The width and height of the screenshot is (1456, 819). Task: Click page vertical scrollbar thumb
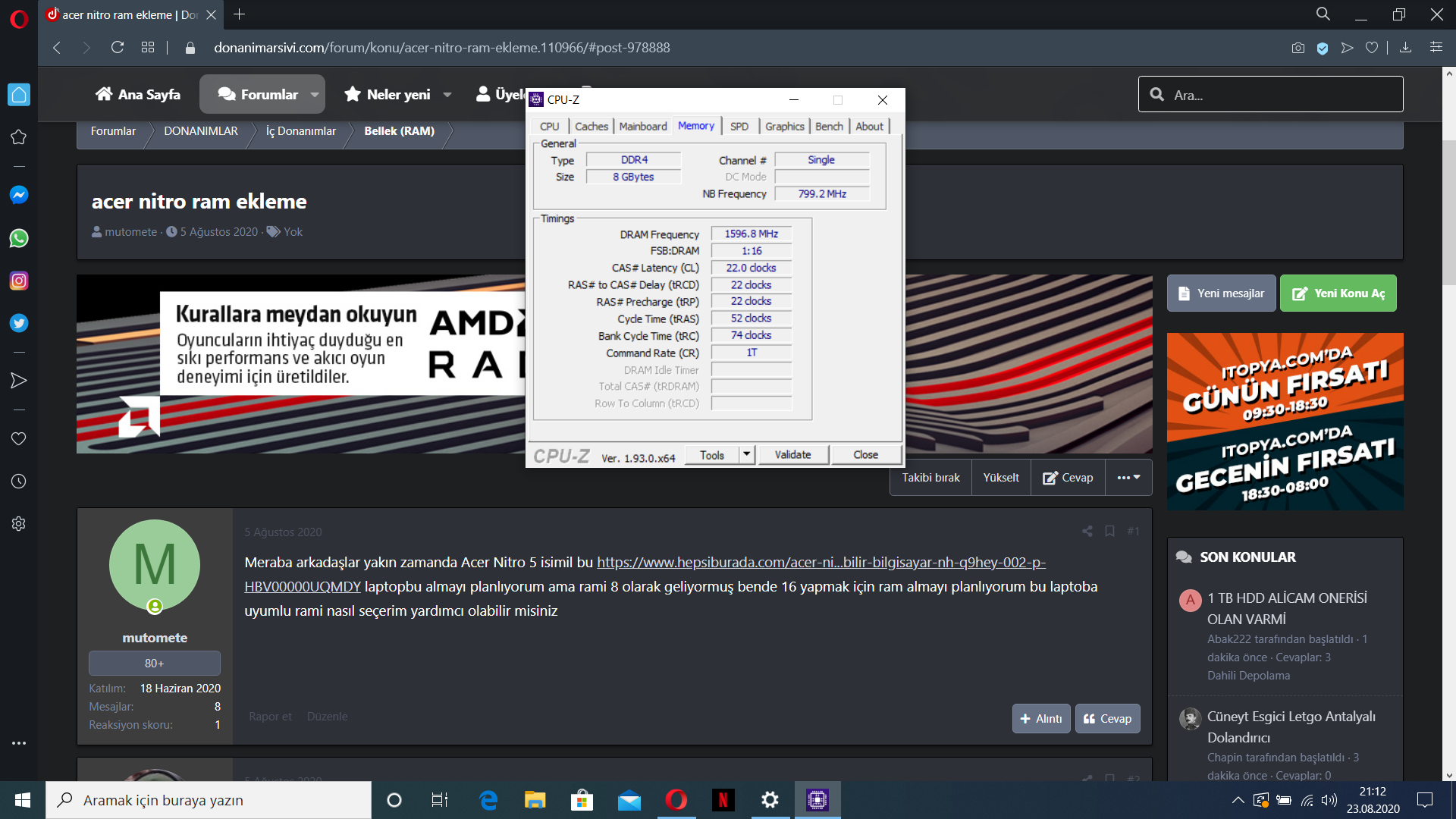(x=1449, y=212)
